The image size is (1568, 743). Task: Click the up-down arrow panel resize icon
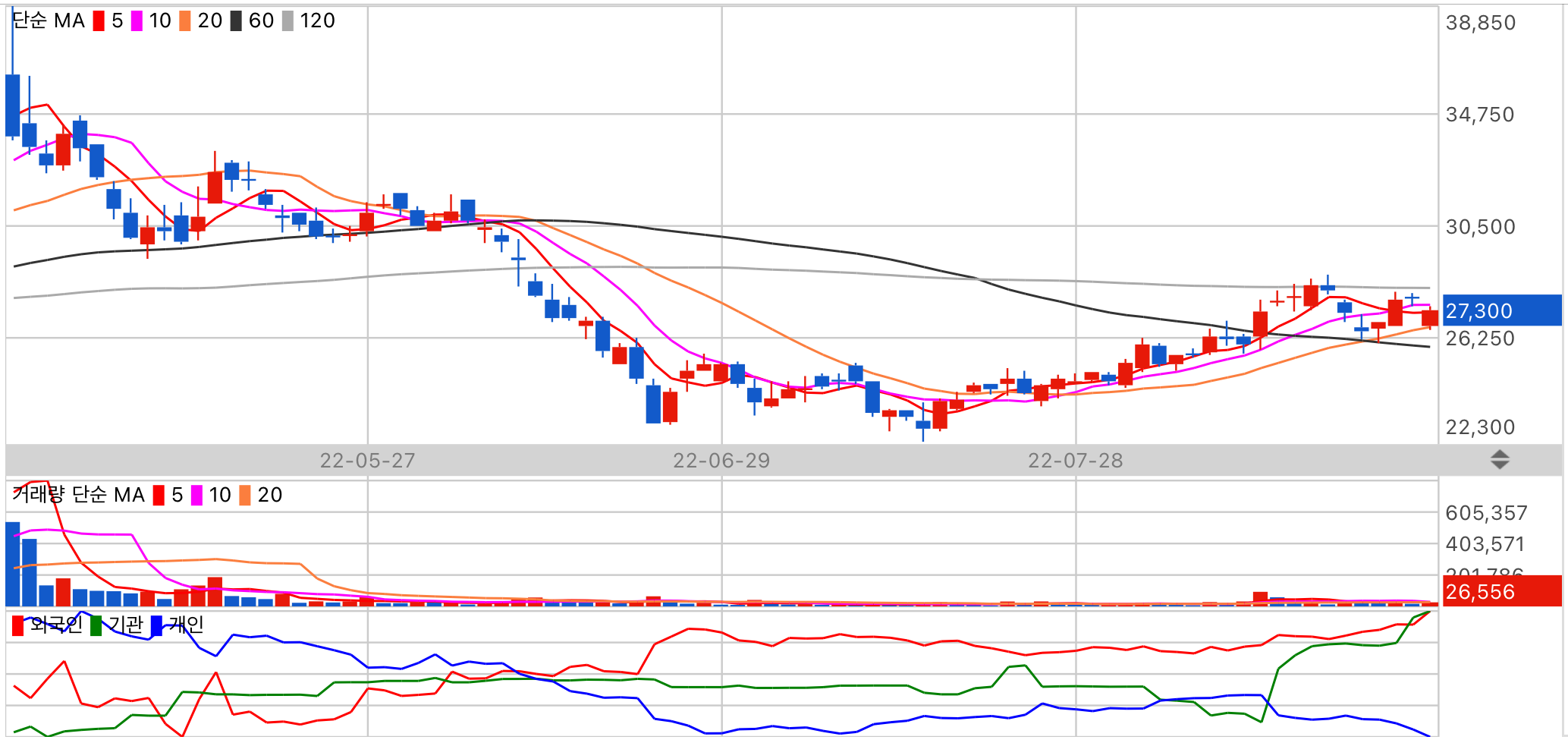[1500, 460]
